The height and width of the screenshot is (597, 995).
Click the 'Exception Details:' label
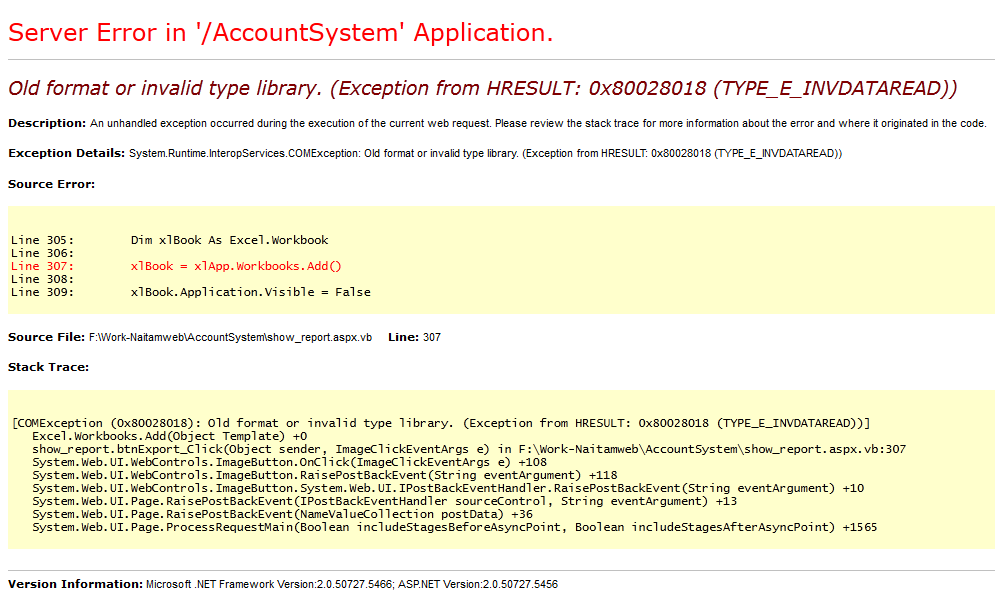(67, 153)
